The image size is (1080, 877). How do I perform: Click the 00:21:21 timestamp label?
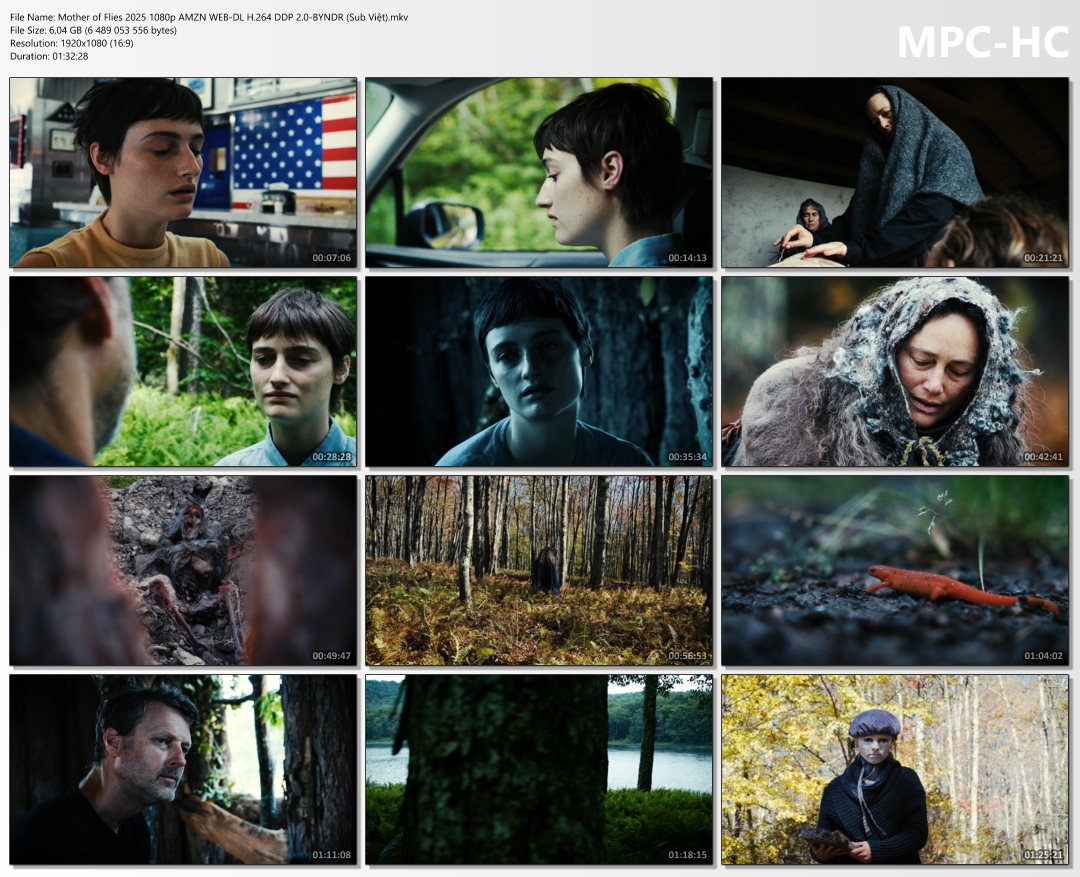pos(1043,258)
